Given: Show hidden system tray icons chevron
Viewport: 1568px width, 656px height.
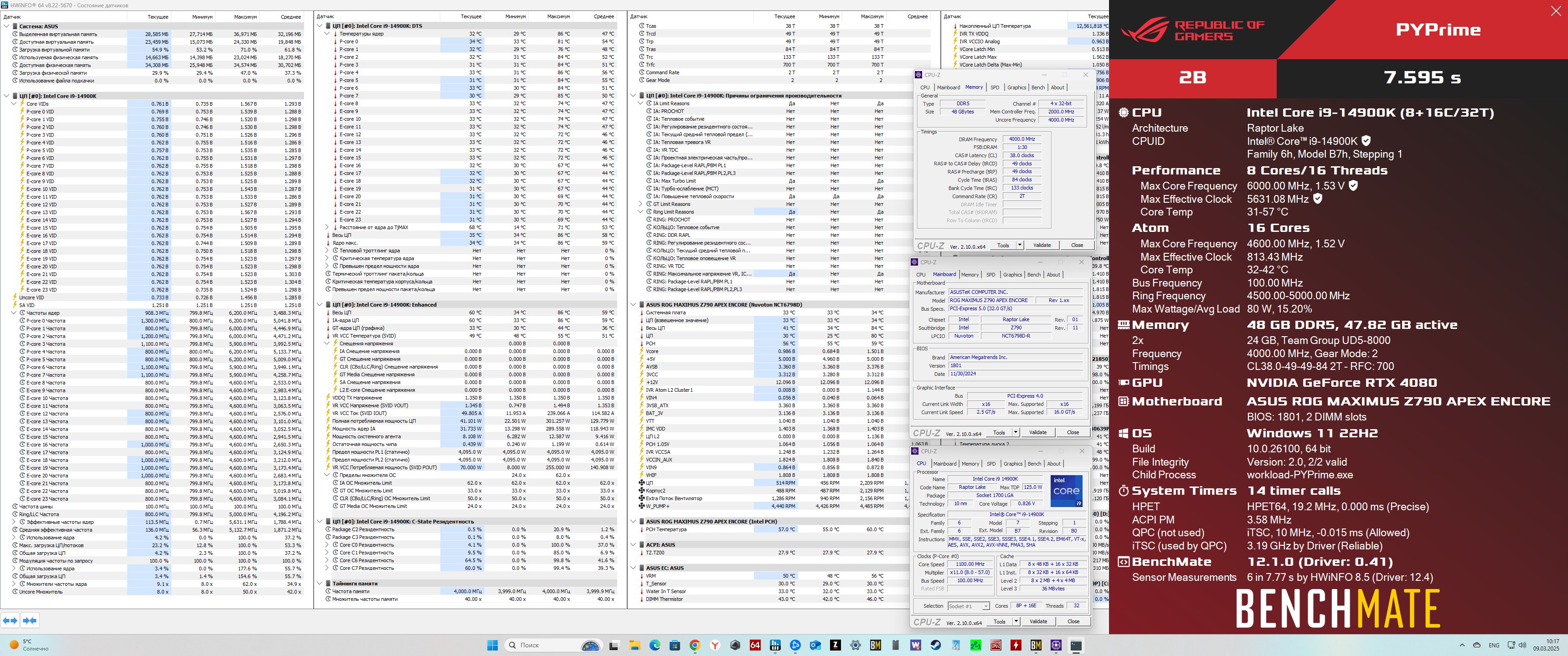Looking at the screenshot, I should [x=1462, y=645].
